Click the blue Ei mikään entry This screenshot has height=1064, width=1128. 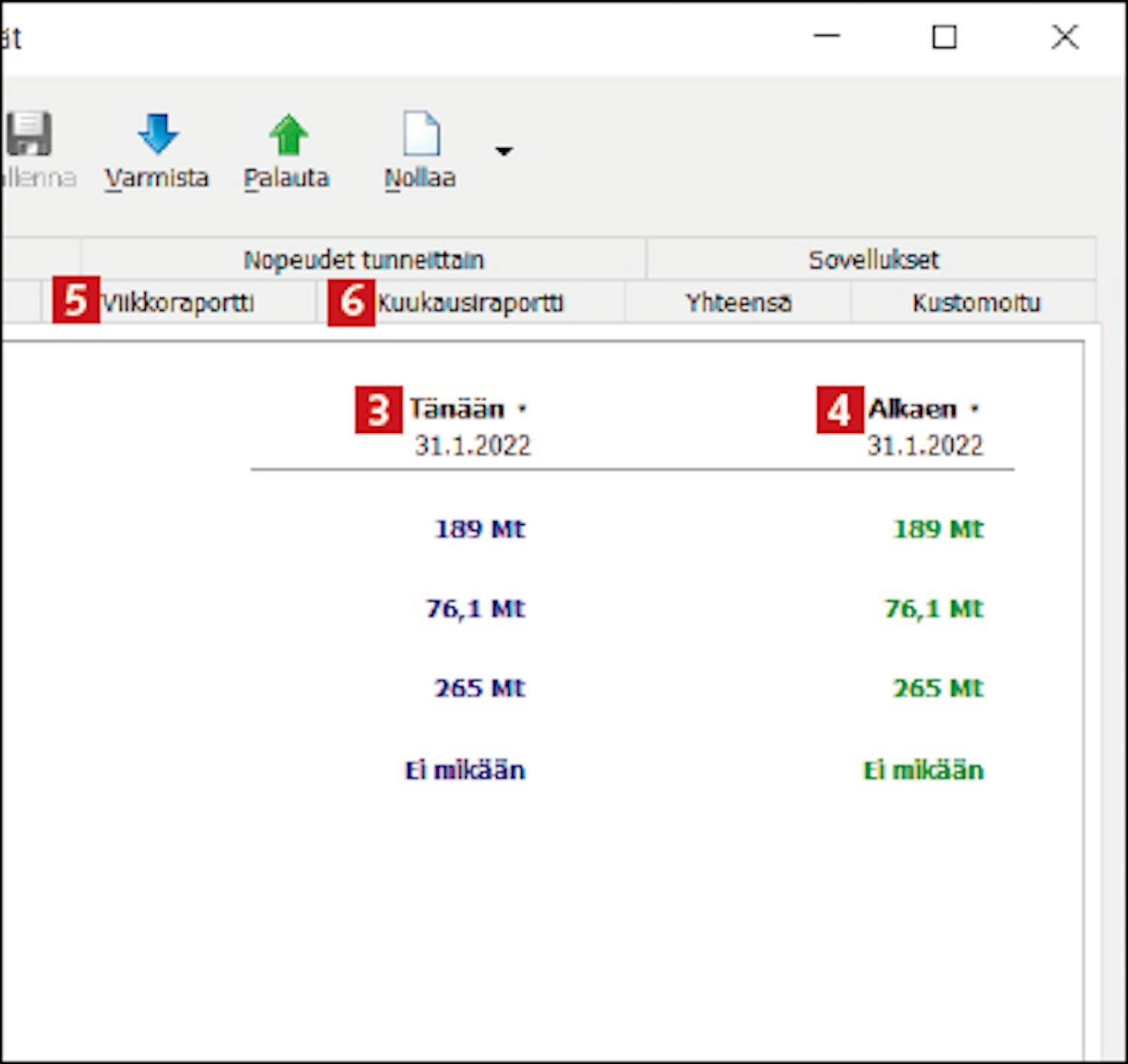pyautogui.click(x=465, y=770)
